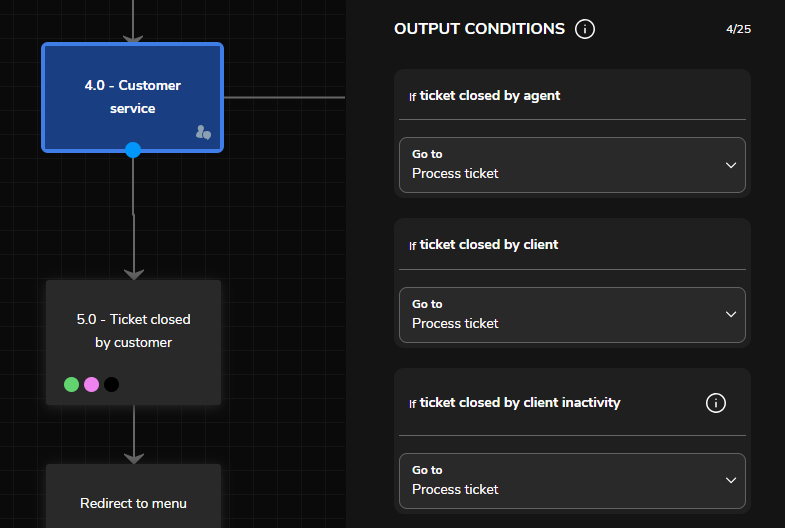Viewport: 785px width, 528px height.
Task: Click the info icon beside OUTPUT CONDITIONS
Action: (x=585, y=29)
